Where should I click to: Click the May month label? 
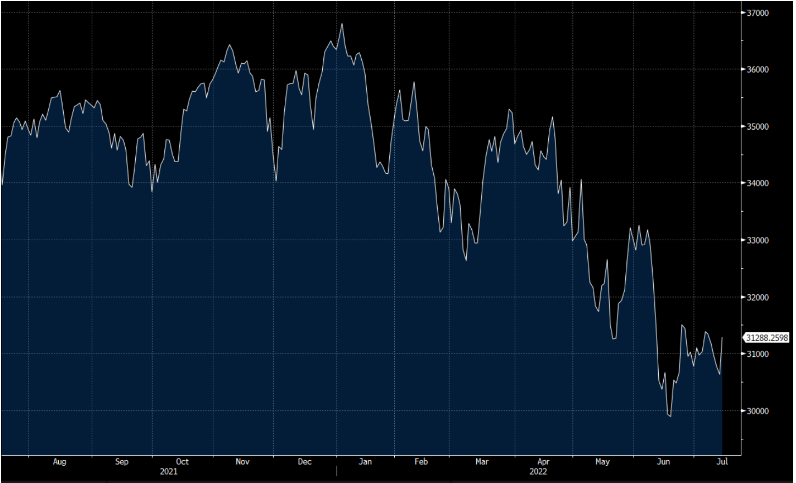click(602, 462)
